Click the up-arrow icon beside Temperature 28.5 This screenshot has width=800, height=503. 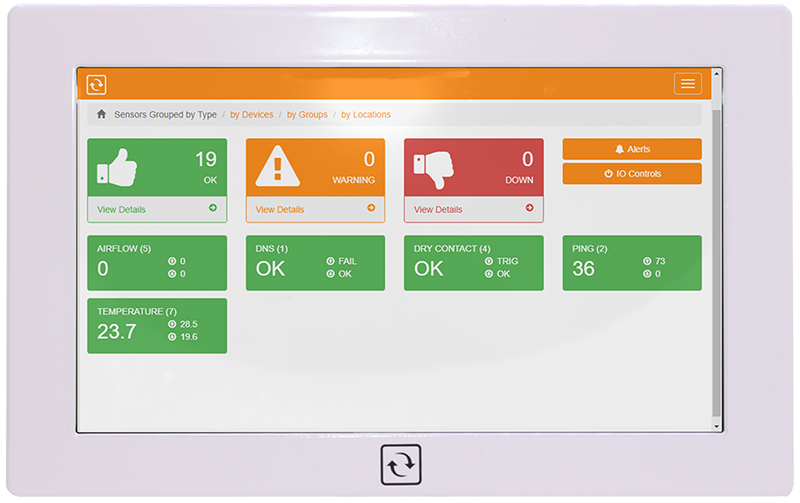(x=172, y=324)
